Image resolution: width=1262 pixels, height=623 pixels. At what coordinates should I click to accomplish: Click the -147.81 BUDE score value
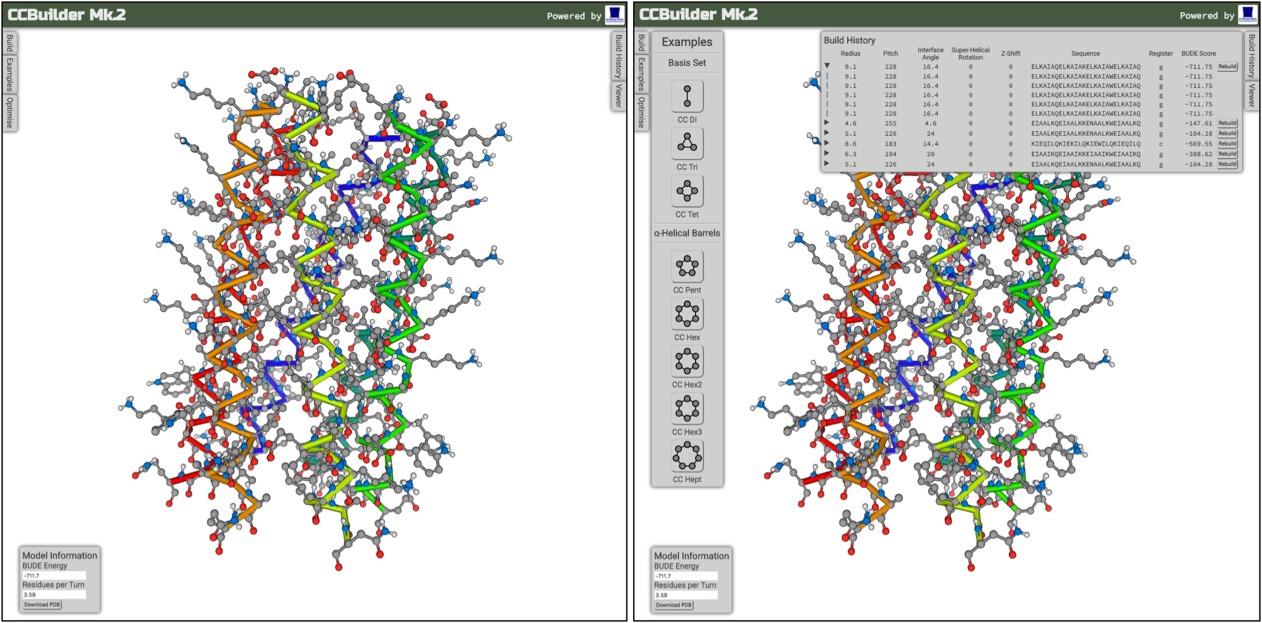(x=1197, y=124)
